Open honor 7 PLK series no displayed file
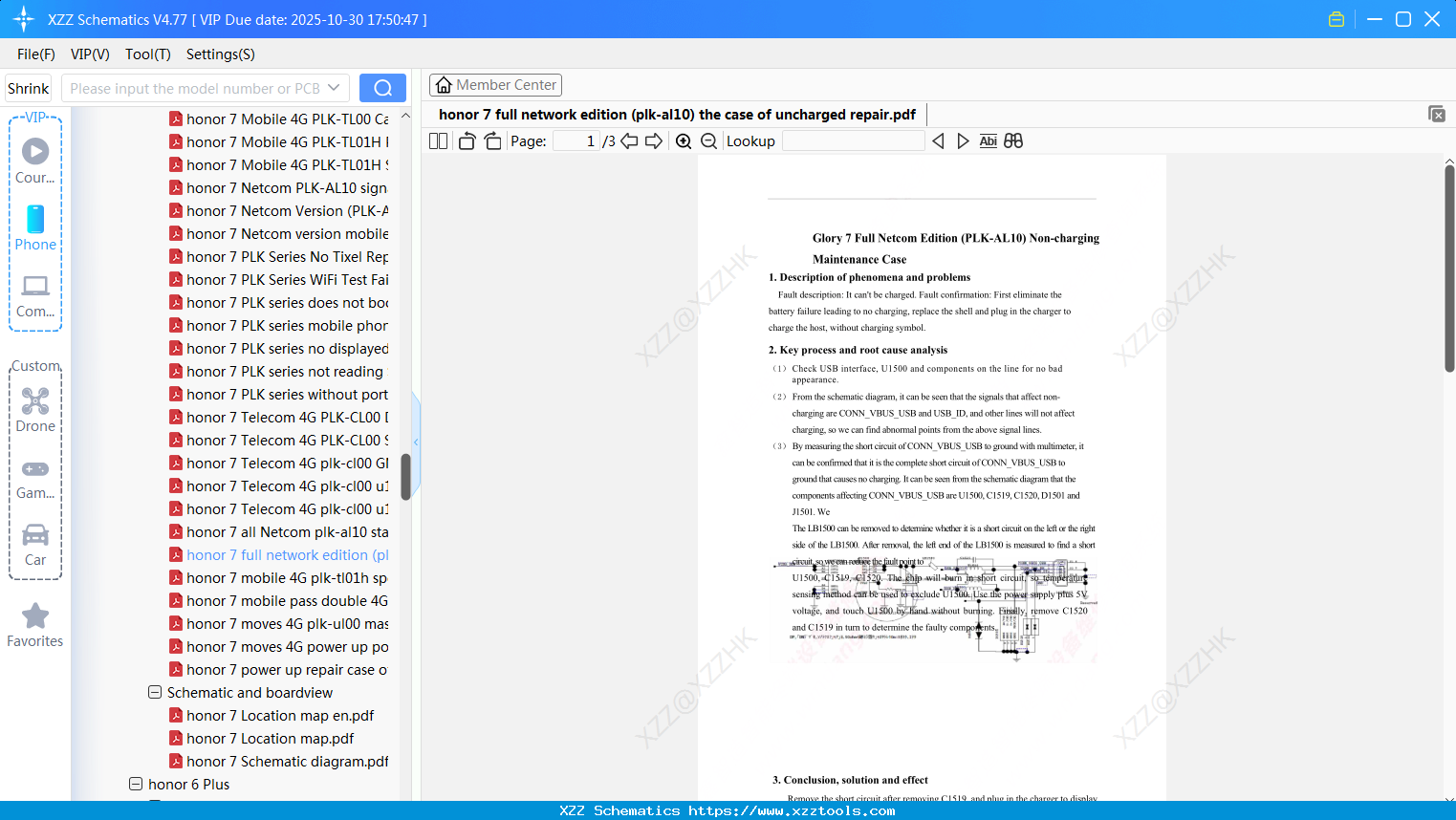1456x820 pixels. point(288,348)
